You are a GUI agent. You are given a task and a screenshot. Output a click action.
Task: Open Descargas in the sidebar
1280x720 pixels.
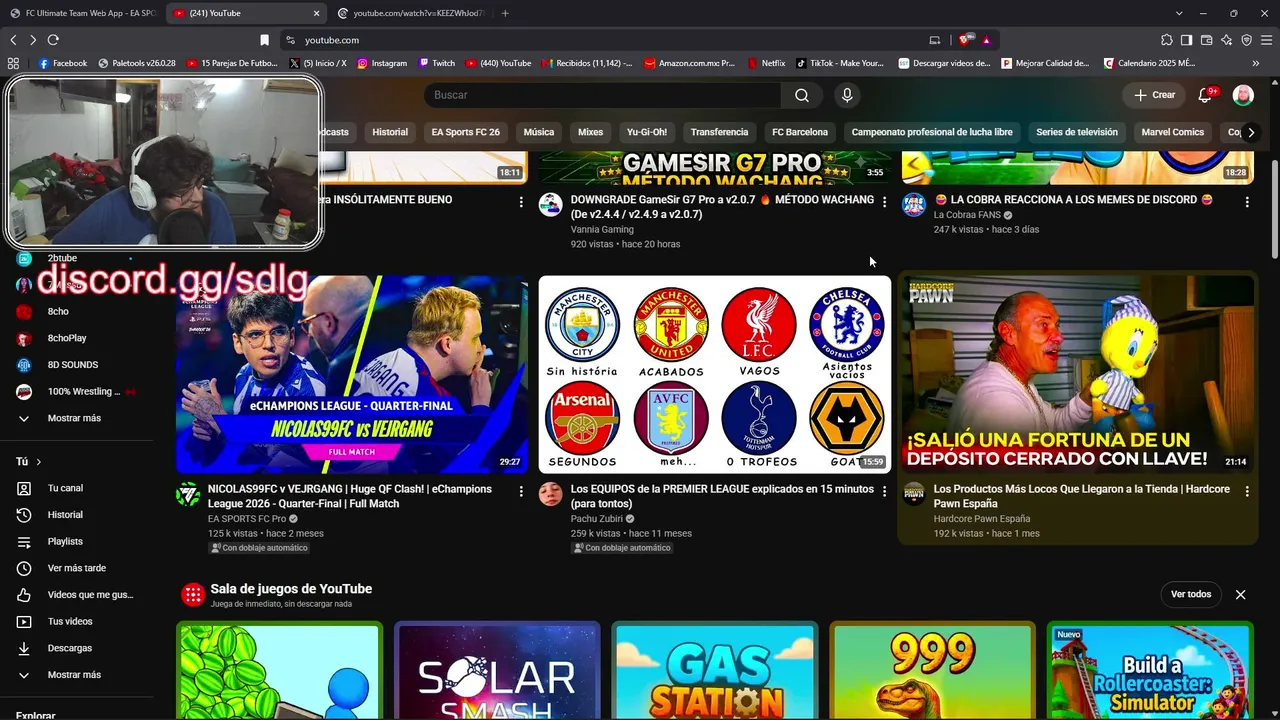[x=76, y=648]
